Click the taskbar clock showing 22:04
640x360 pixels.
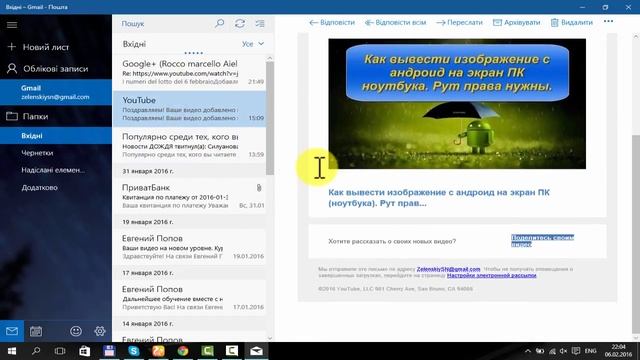pos(618,351)
